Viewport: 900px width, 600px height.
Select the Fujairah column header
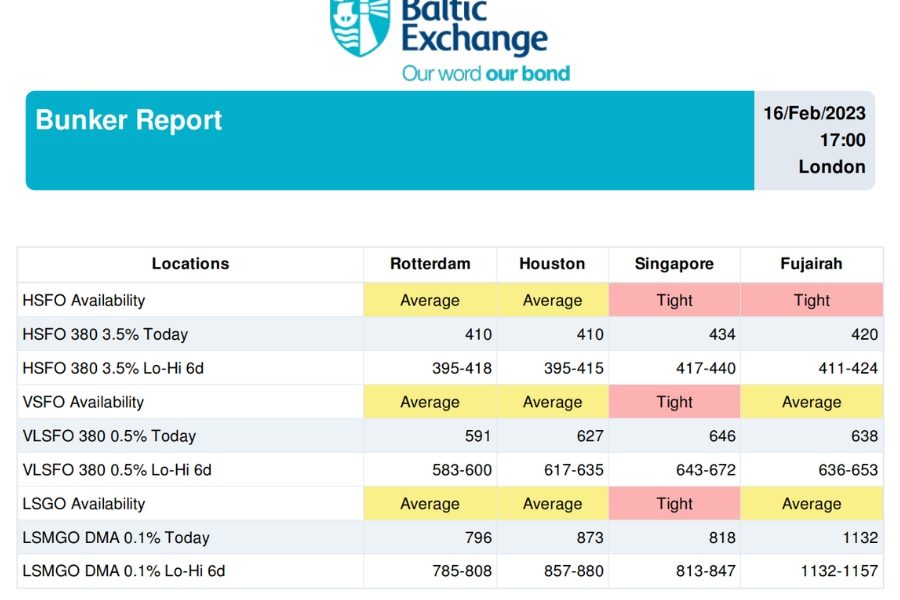[812, 264]
